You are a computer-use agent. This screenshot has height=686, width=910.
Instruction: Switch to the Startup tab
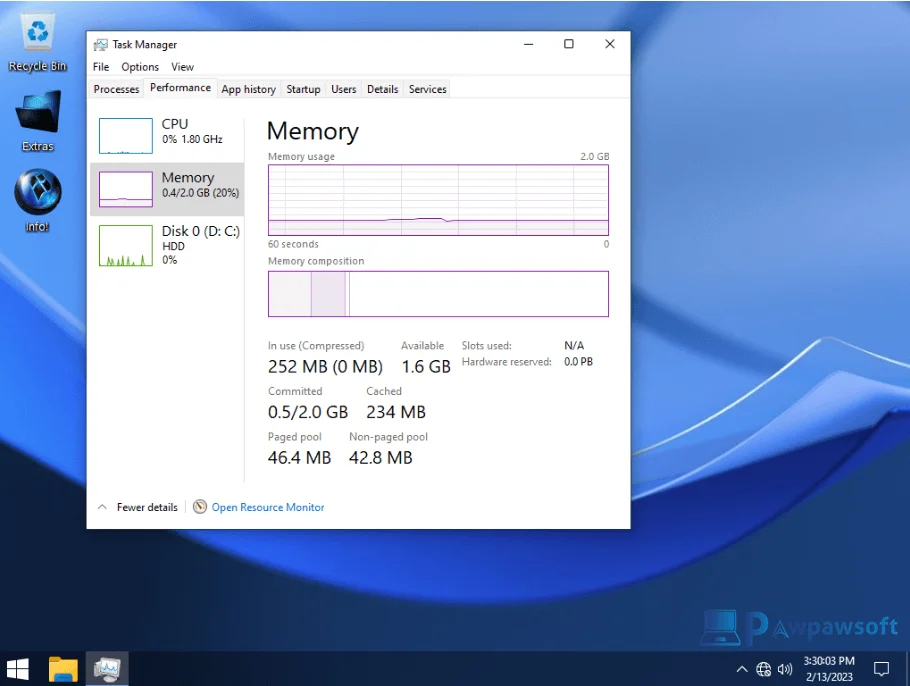(x=303, y=89)
